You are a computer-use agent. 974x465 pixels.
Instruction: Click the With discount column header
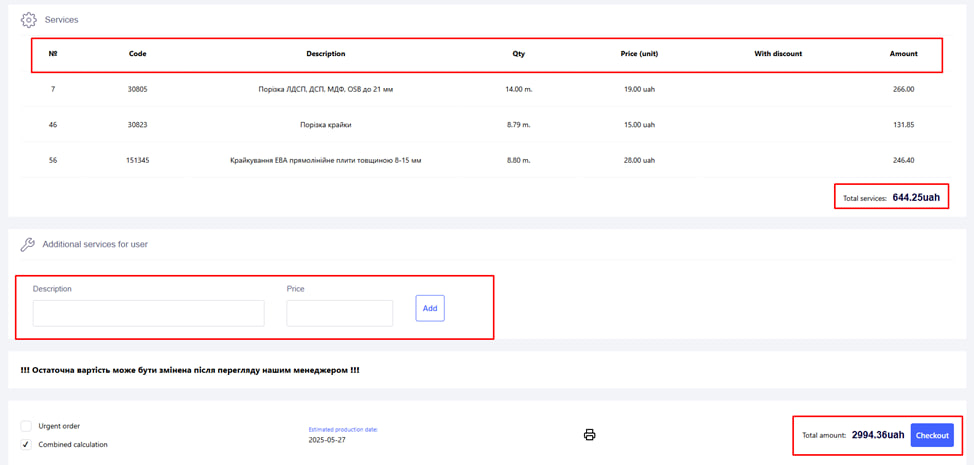click(x=778, y=54)
